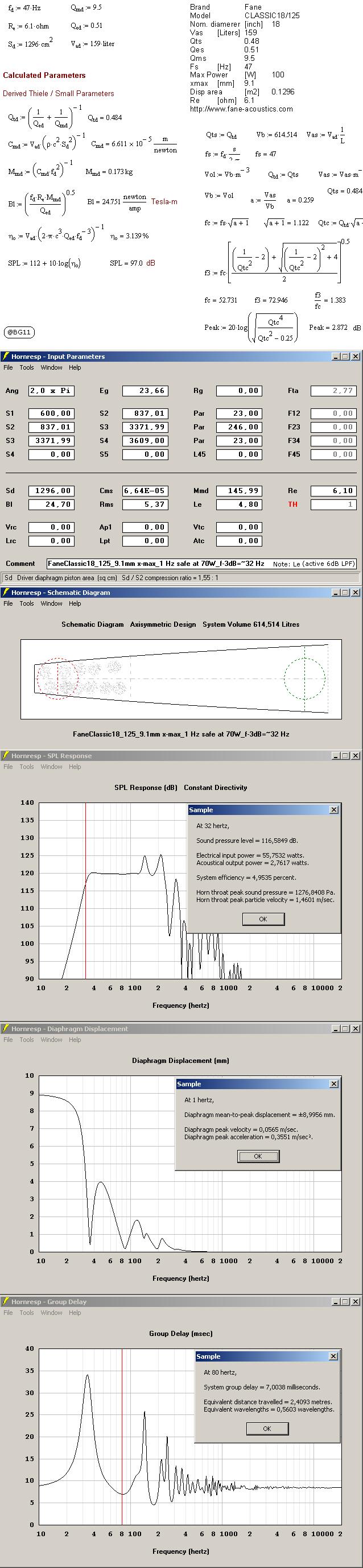The height and width of the screenshot is (1568, 363).
Task: Click the Hornresp icon in Schematic Diagram title bar
Action: coord(6,592)
